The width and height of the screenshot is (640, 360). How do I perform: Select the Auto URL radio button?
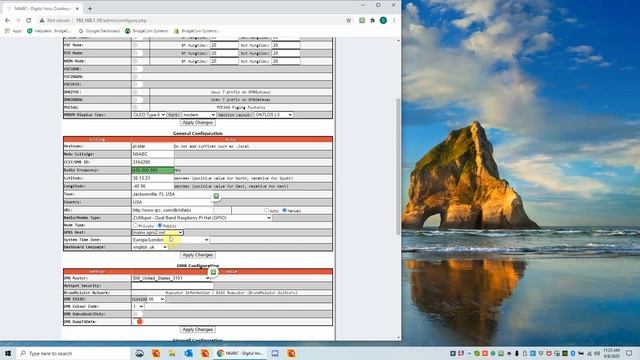[x=266, y=210]
